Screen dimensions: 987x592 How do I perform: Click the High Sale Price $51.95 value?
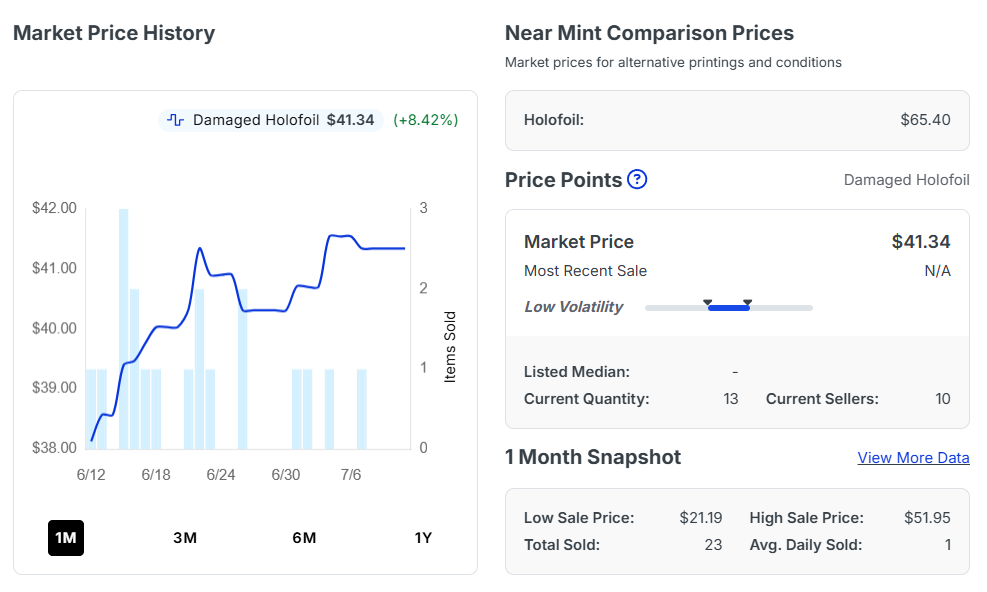(927, 518)
